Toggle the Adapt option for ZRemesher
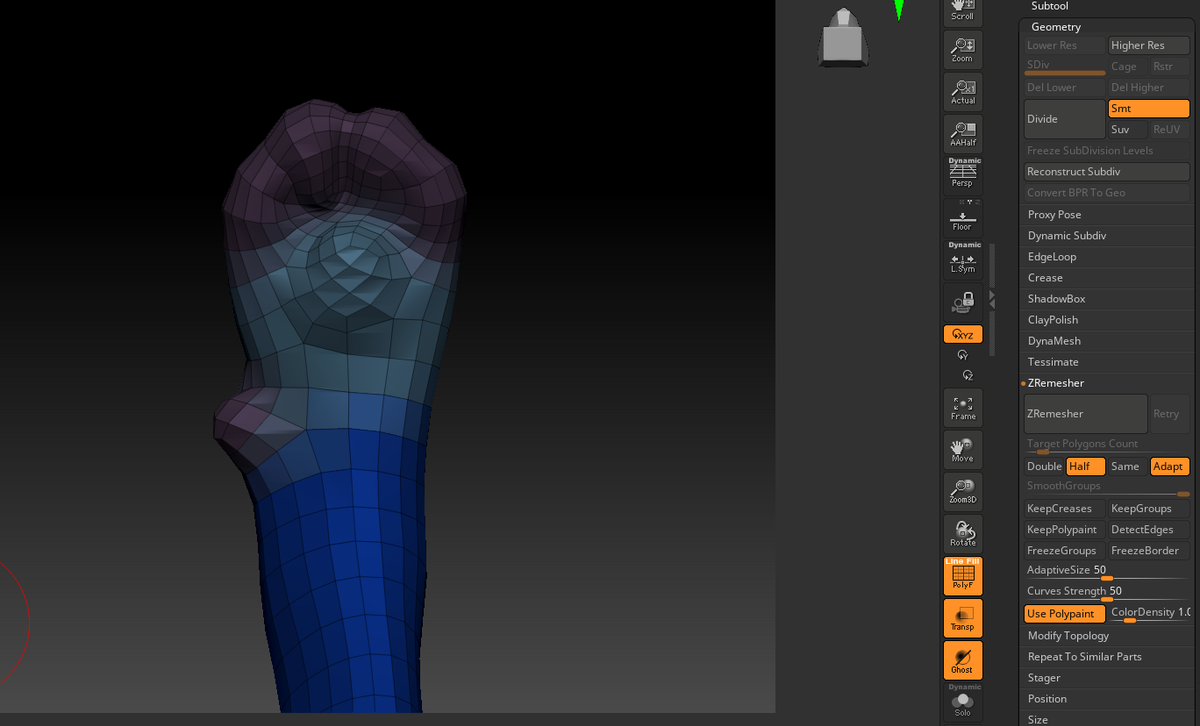Screen dimensions: 1200x726 (x=1169, y=466)
